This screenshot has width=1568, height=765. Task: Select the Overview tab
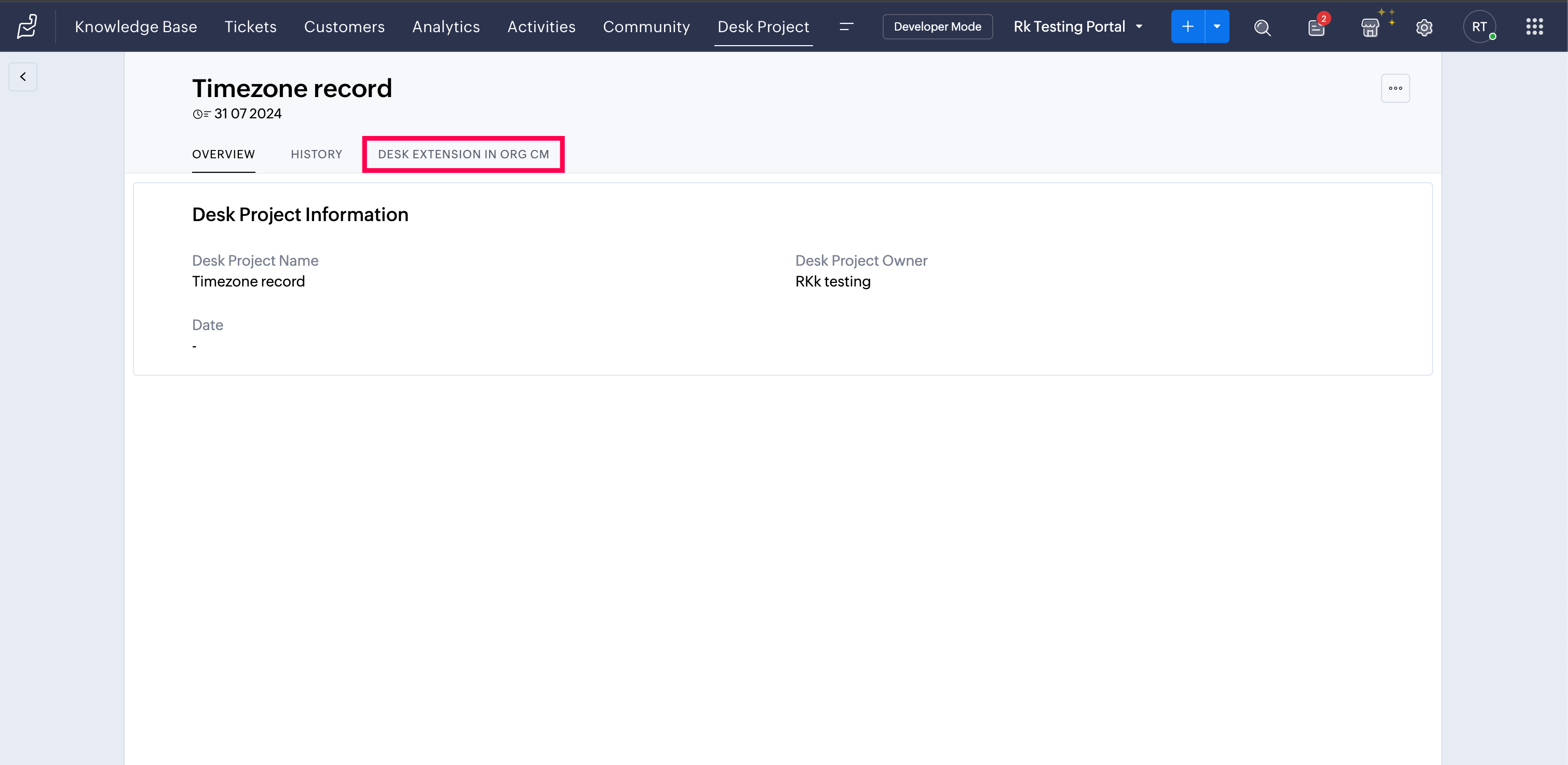tap(223, 155)
